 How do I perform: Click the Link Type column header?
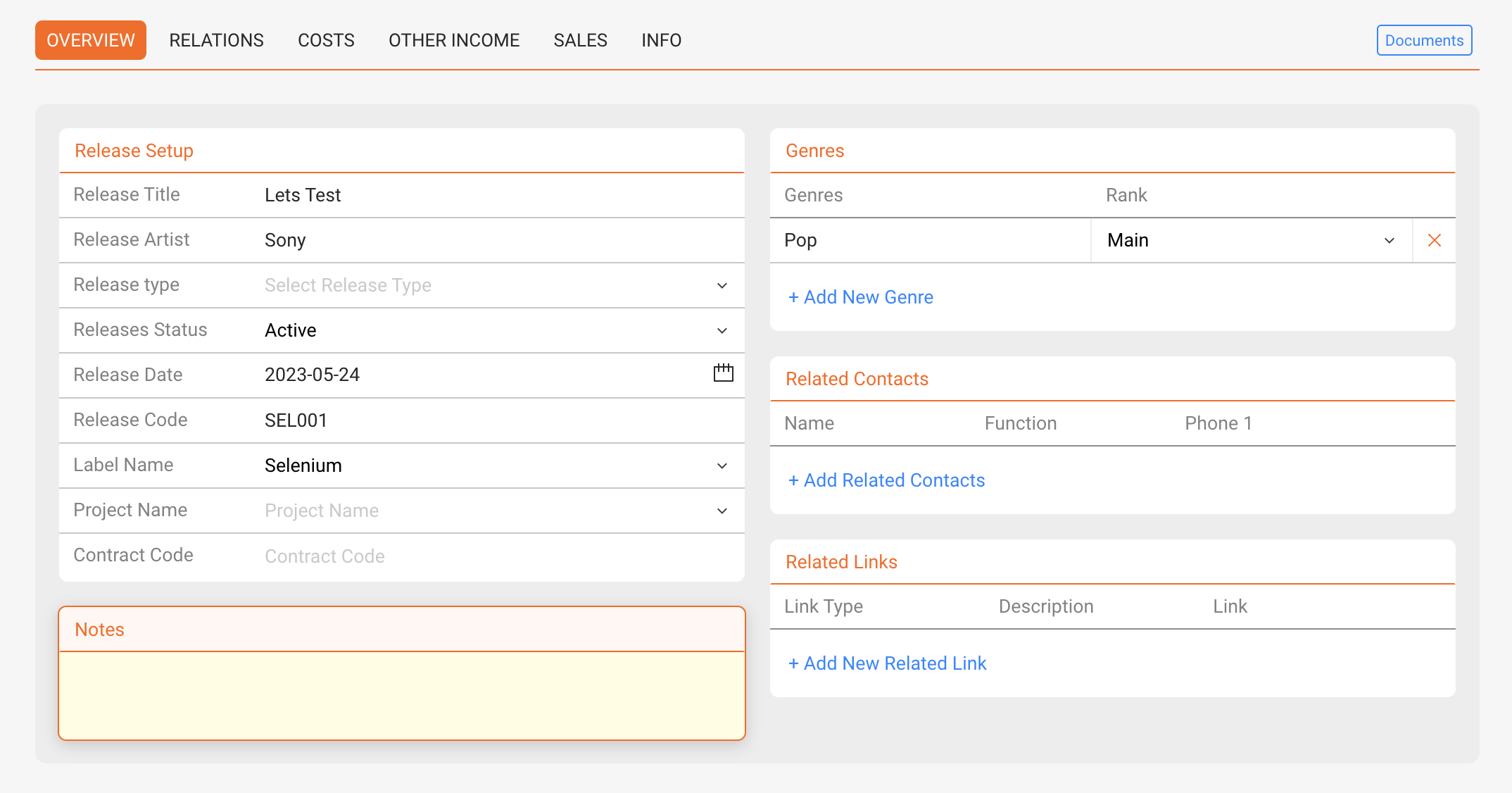[823, 606]
